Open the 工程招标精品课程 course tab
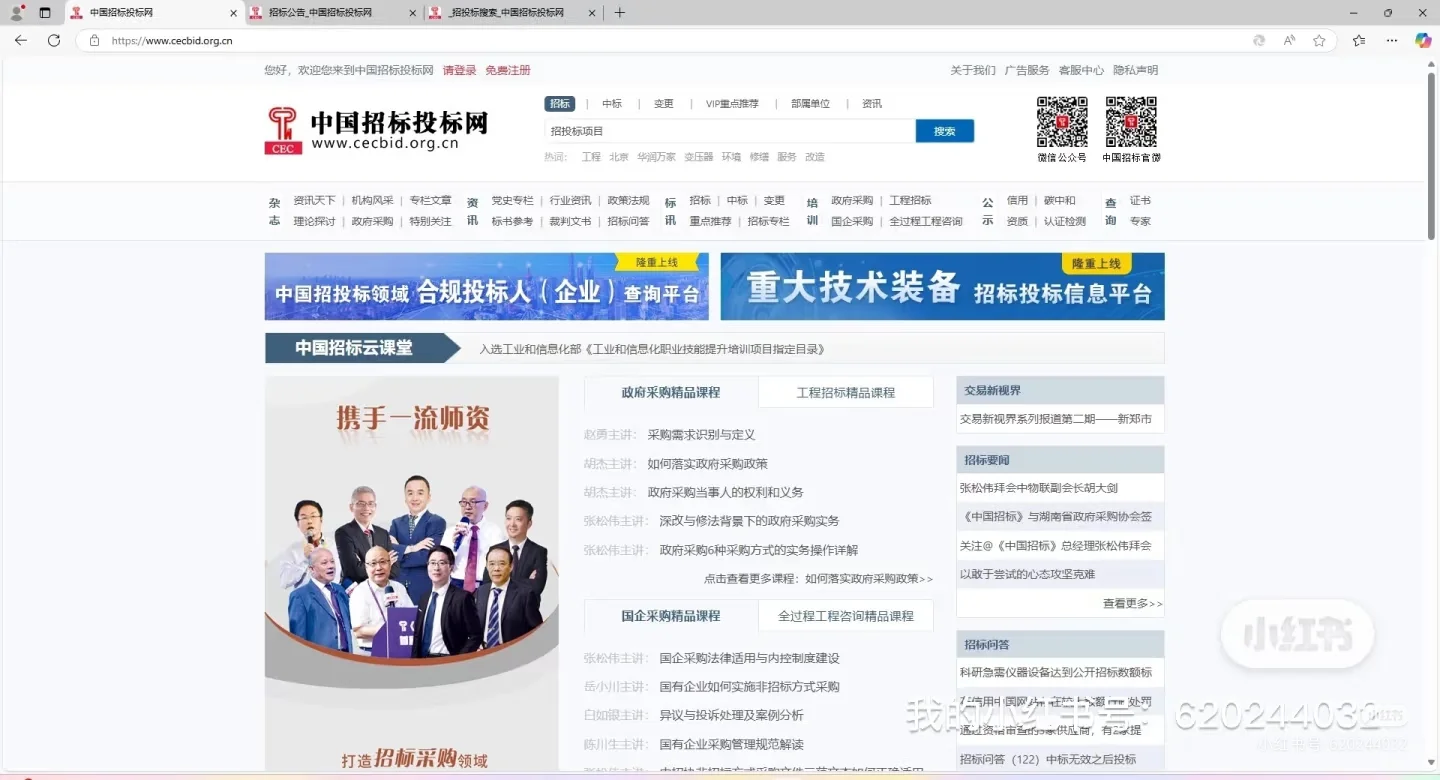 pos(845,391)
